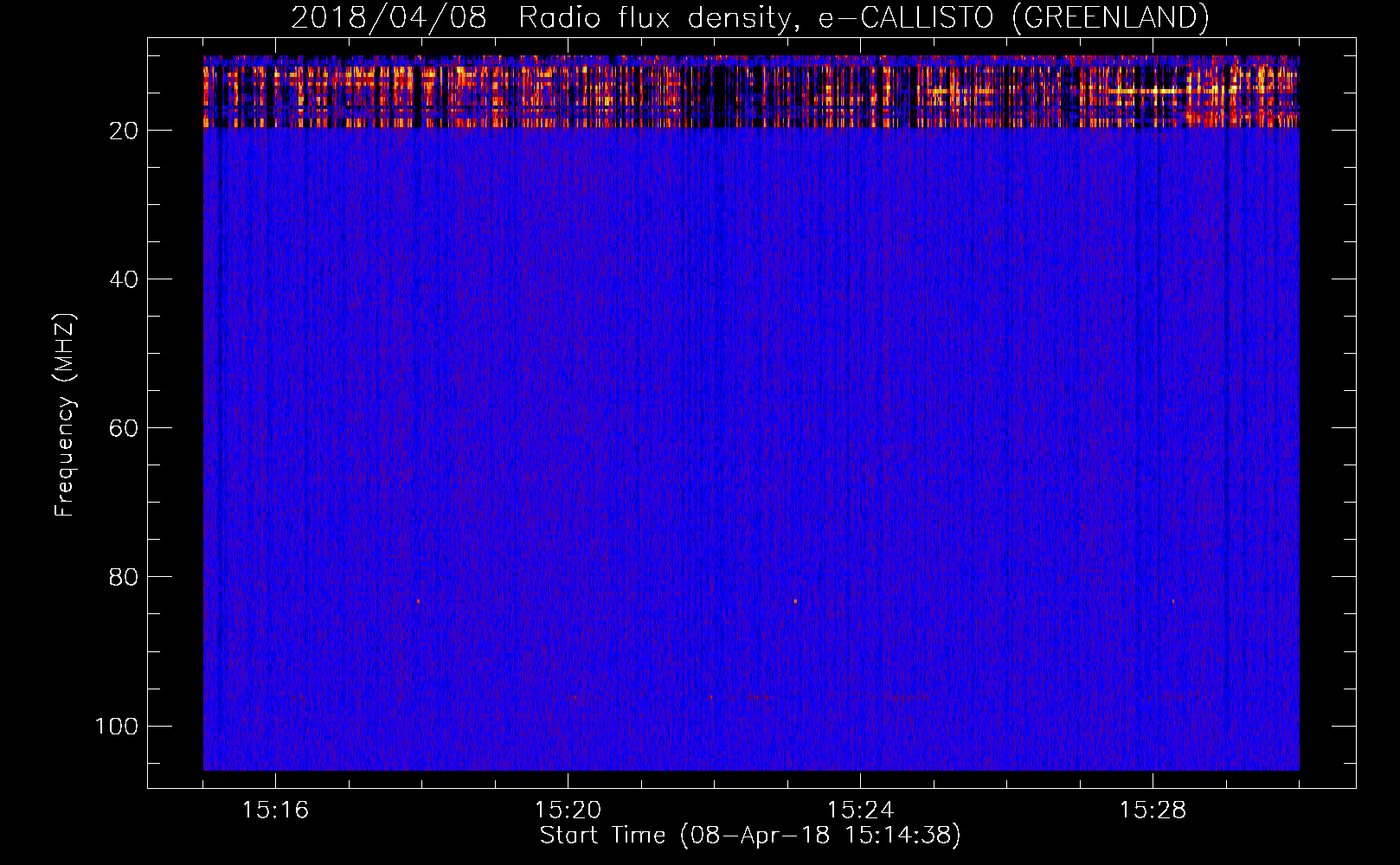This screenshot has height=865, width=1400.
Task: Select the 15:28 time tick label
Action: [1153, 810]
